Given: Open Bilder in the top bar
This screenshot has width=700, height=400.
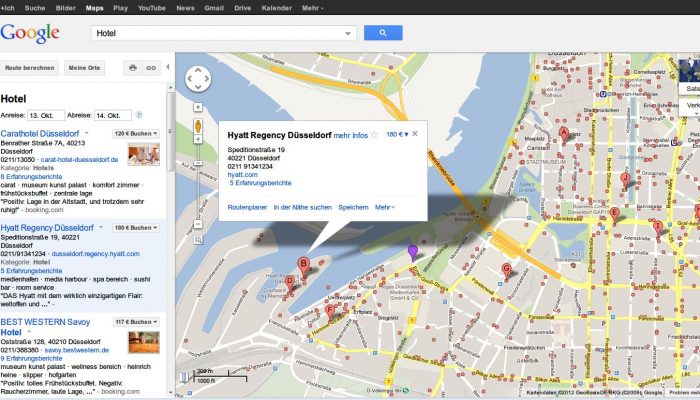Looking at the screenshot, I should click(x=66, y=8).
